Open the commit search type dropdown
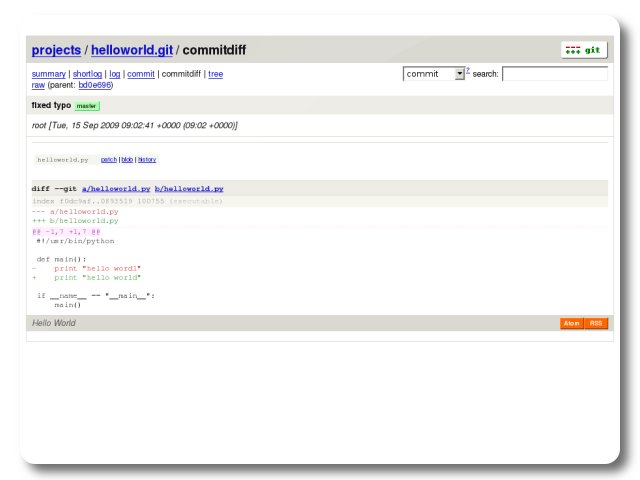Image resolution: width=640 pixels, height=480 pixels. 435,74
